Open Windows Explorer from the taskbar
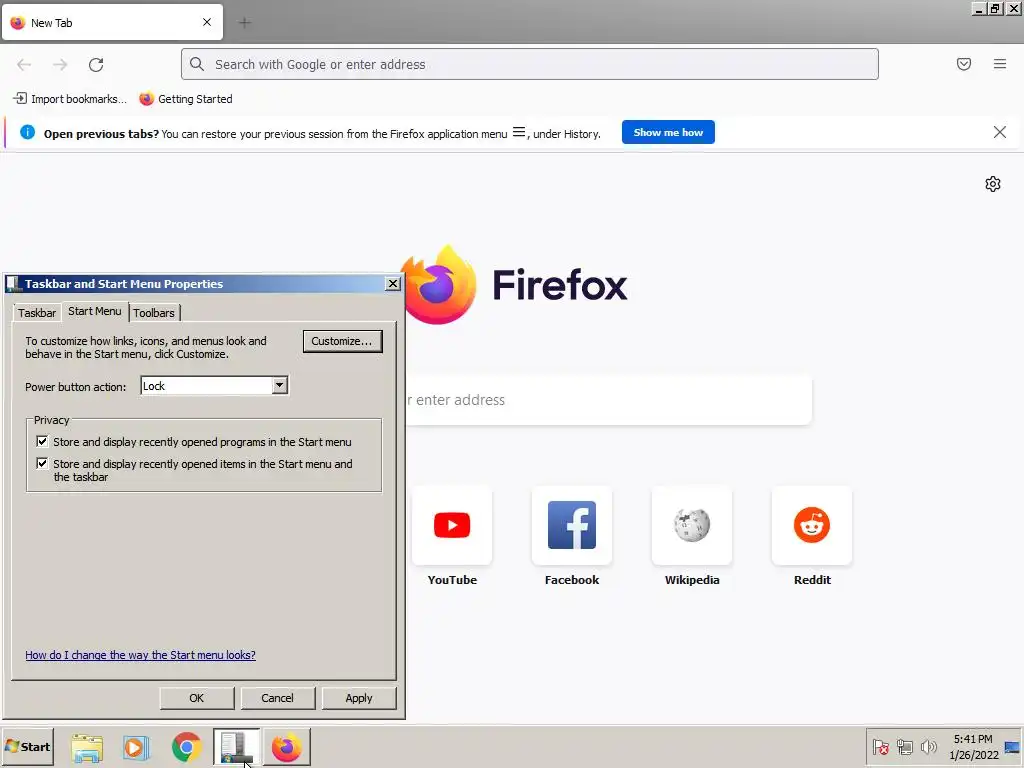The height and width of the screenshot is (768, 1024). (x=87, y=747)
